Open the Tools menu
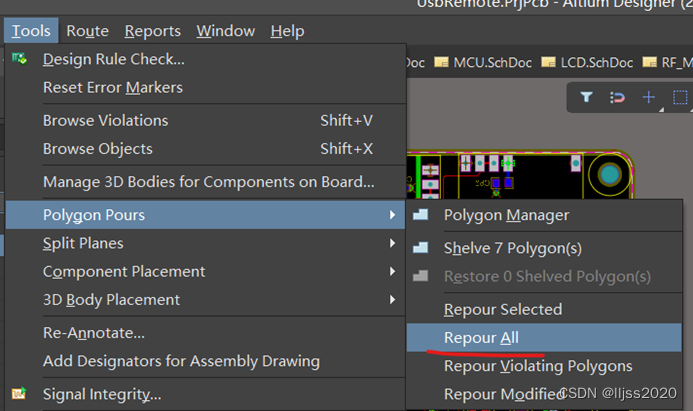Screen dimensions: 693x411 31,31
